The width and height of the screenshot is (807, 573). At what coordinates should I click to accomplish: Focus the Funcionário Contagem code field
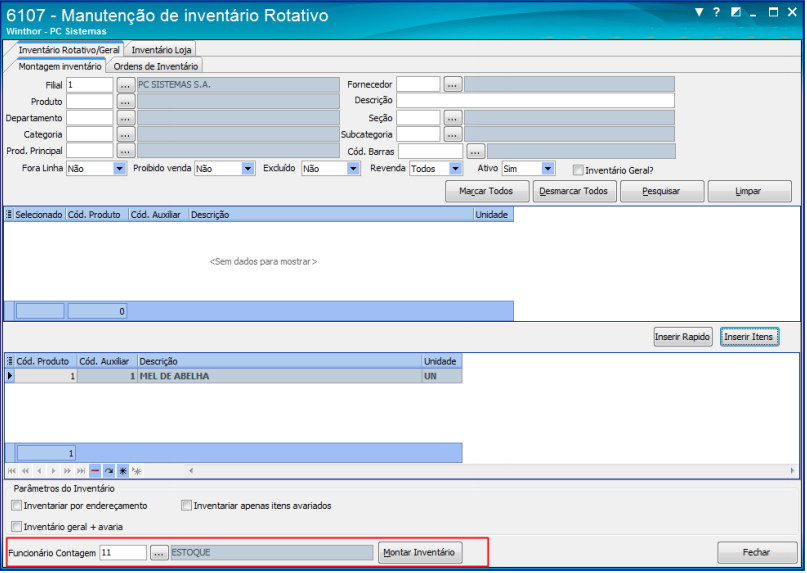(123, 553)
